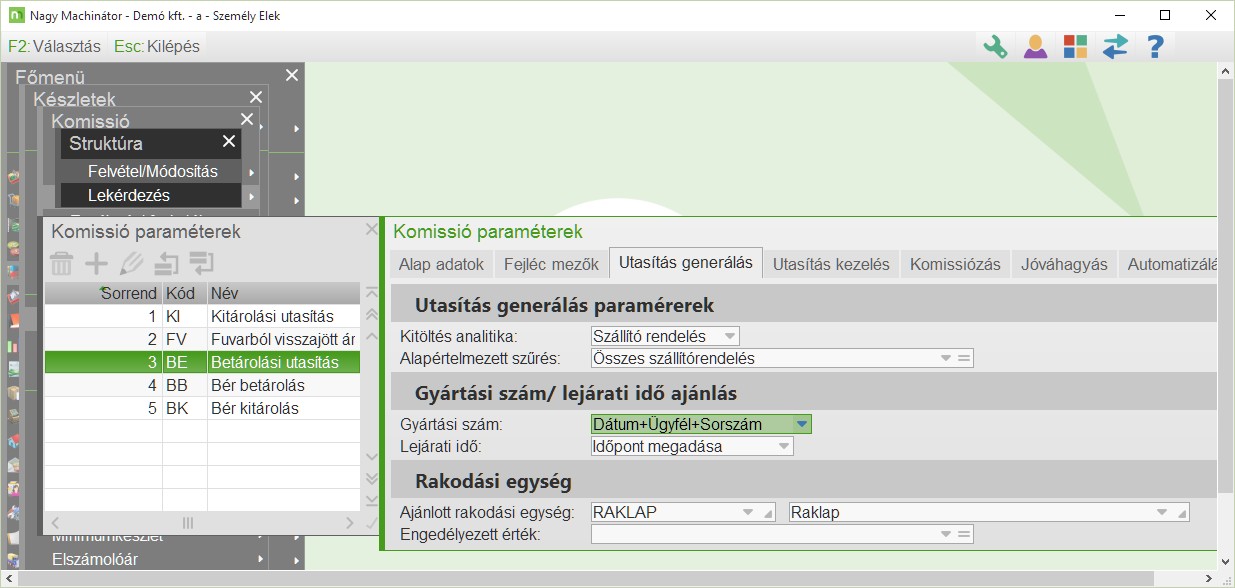Click the horizontal scrollbar under parameters list
Screen dimensions: 1235x588
[203, 522]
